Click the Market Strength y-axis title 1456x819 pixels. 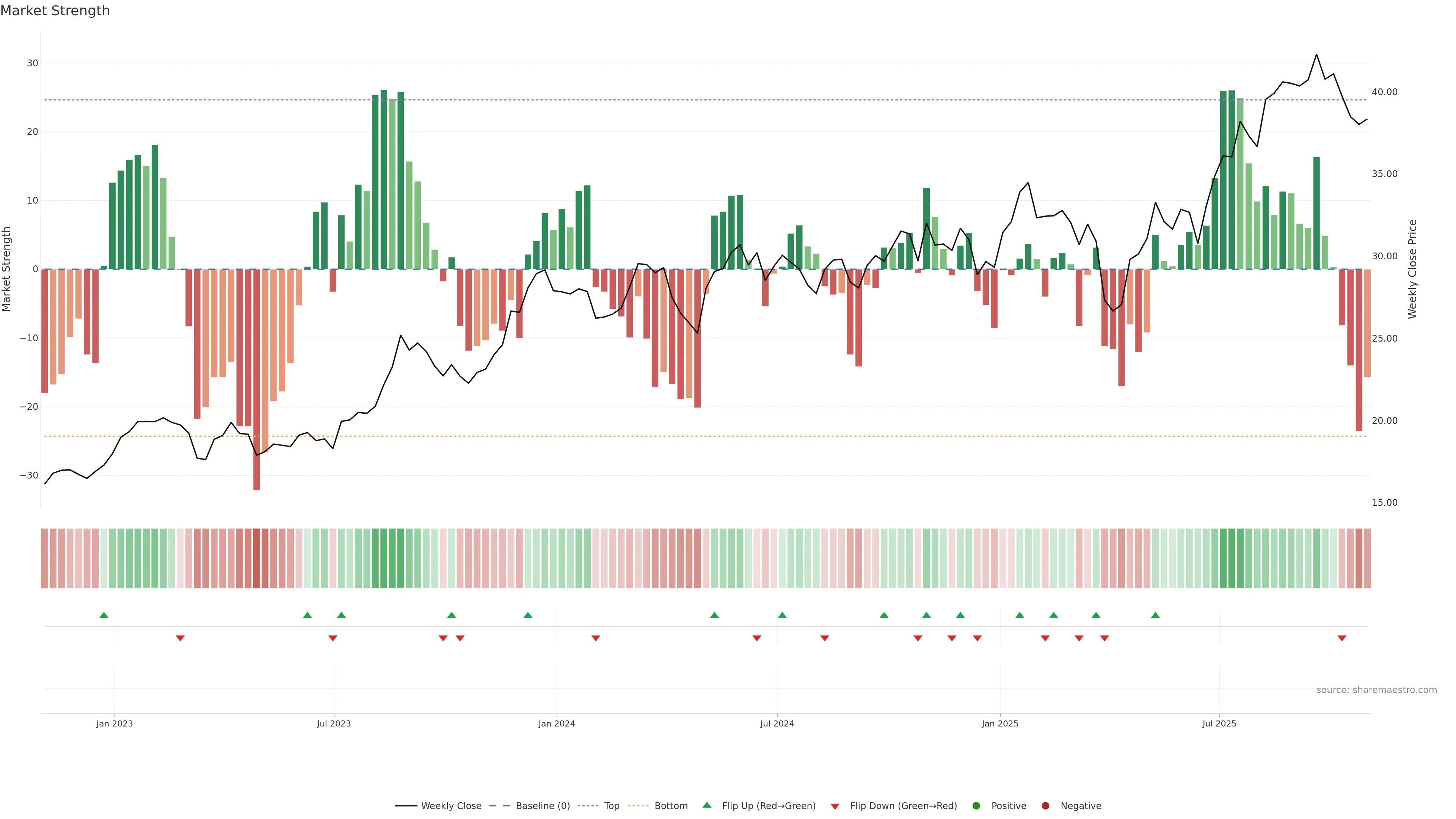[x=7, y=269]
